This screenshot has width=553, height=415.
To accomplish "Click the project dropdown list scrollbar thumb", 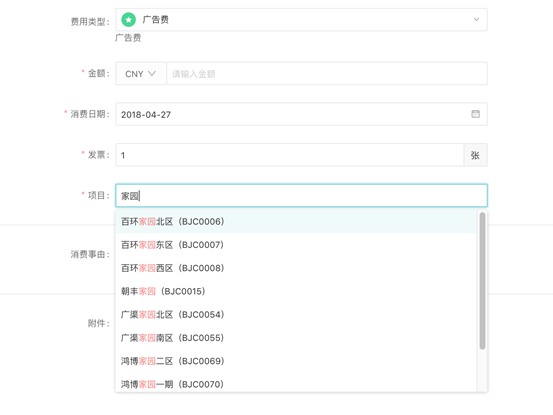I will pyautogui.click(x=482, y=281).
